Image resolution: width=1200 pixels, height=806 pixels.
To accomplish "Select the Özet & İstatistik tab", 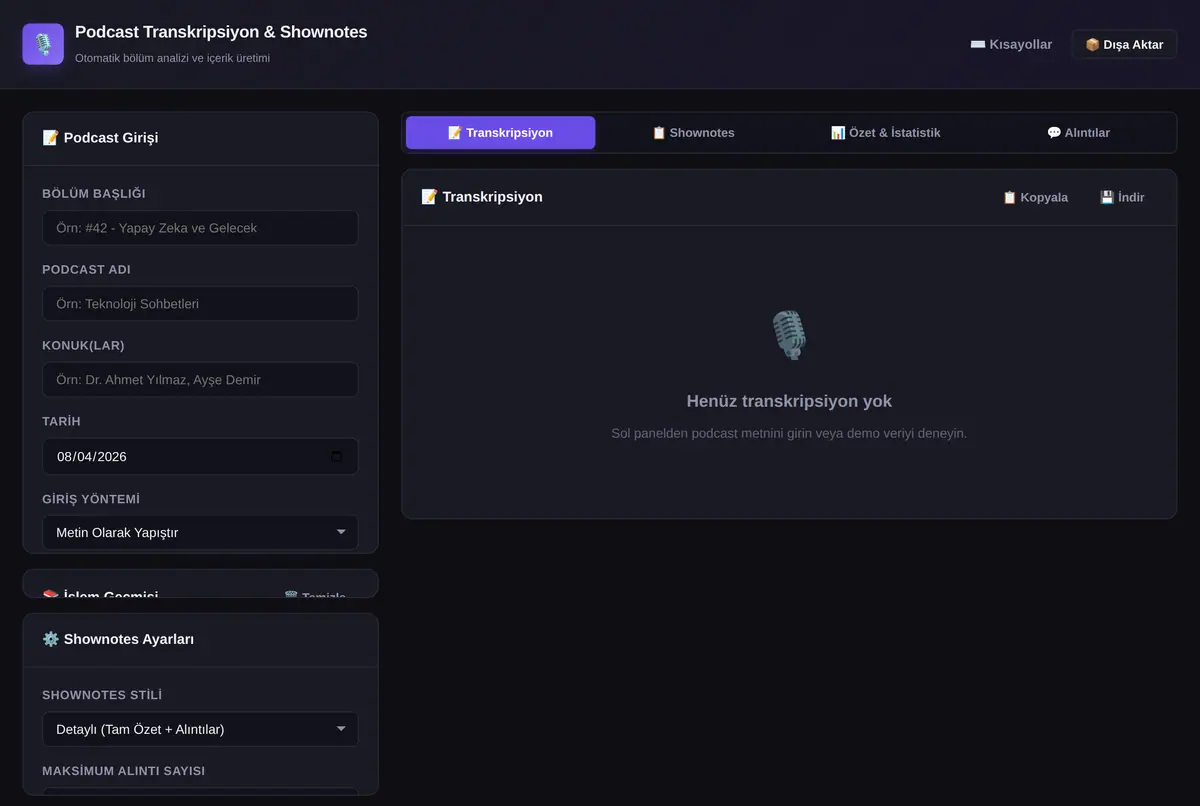I will pyautogui.click(x=886, y=133).
